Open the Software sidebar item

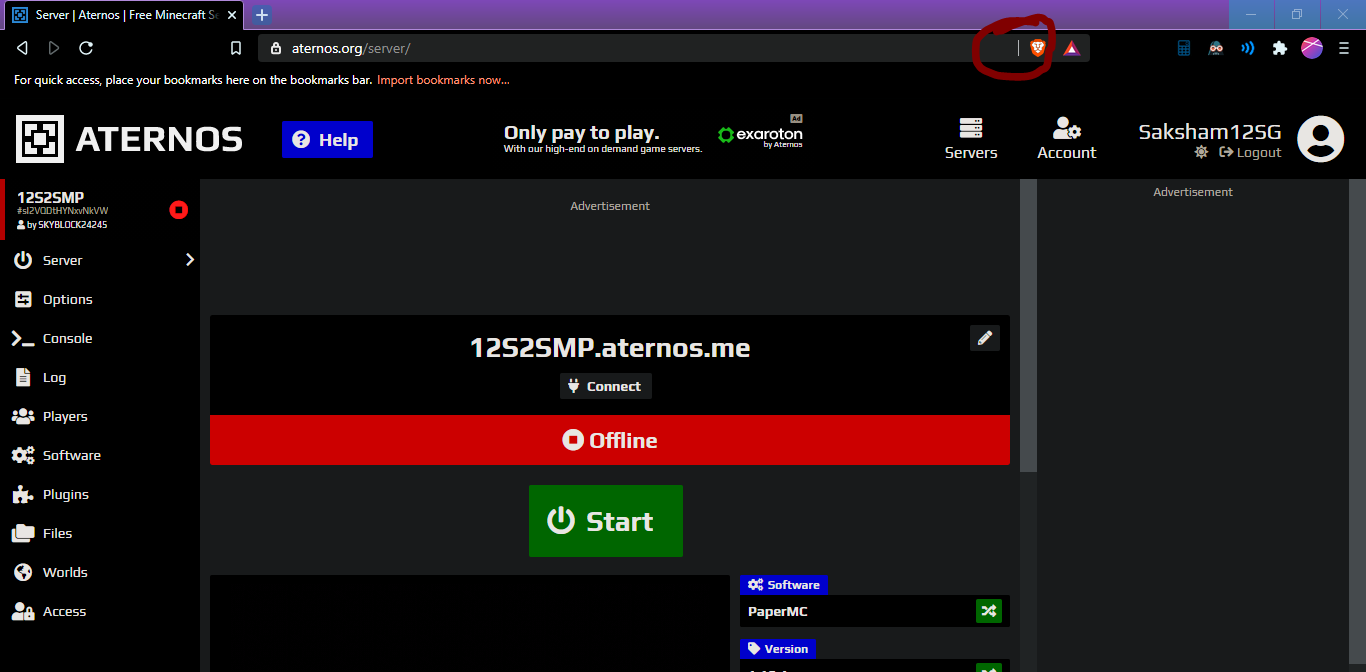tap(100, 455)
